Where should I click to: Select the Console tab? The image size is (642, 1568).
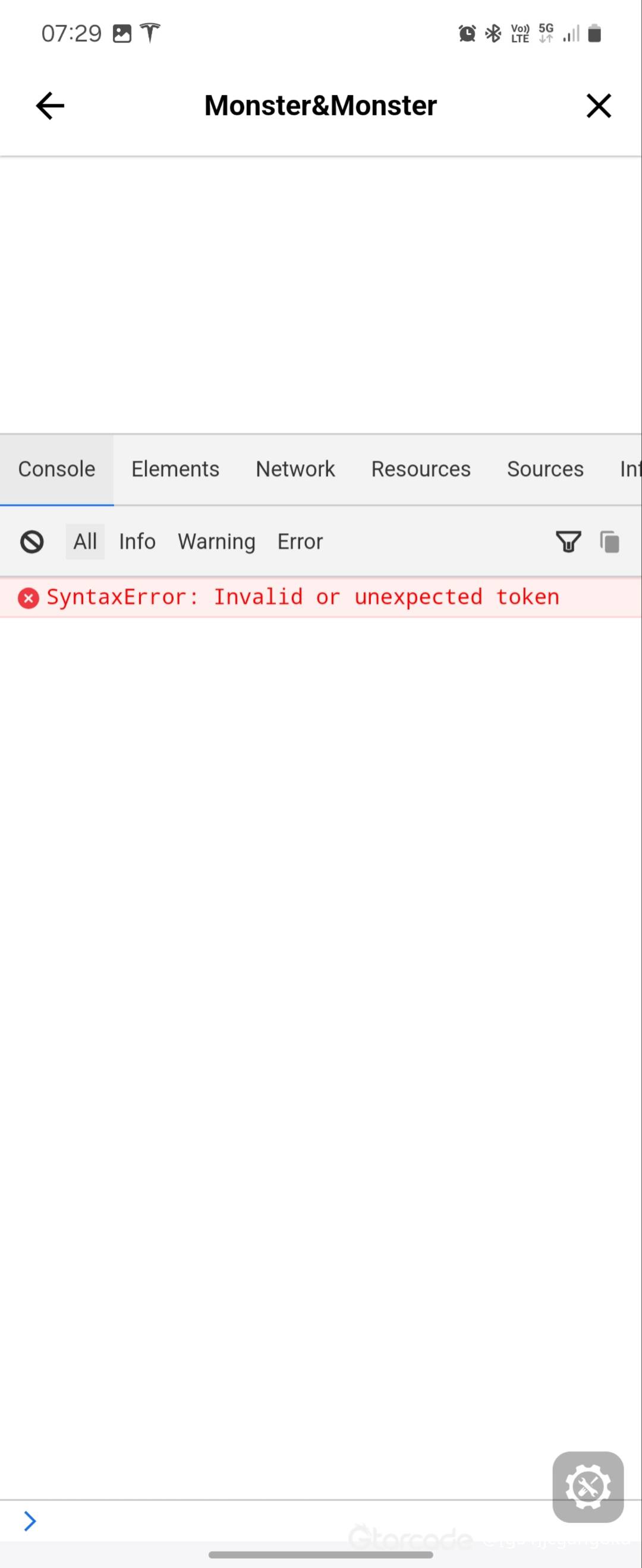56,469
